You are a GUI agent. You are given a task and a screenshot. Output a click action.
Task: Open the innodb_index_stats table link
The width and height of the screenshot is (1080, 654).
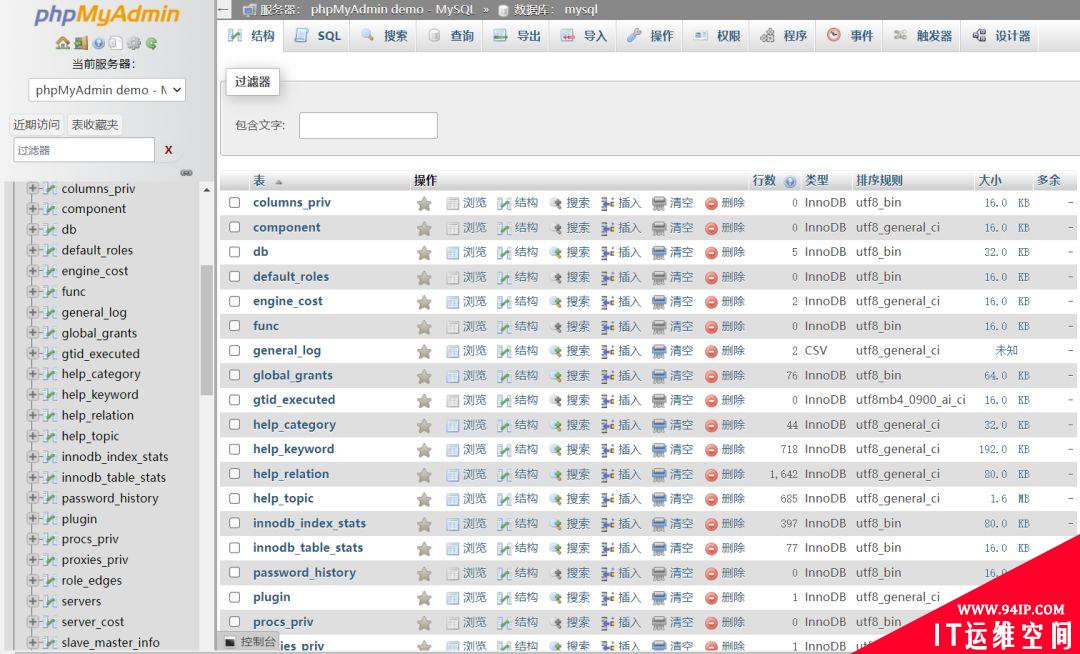(309, 524)
